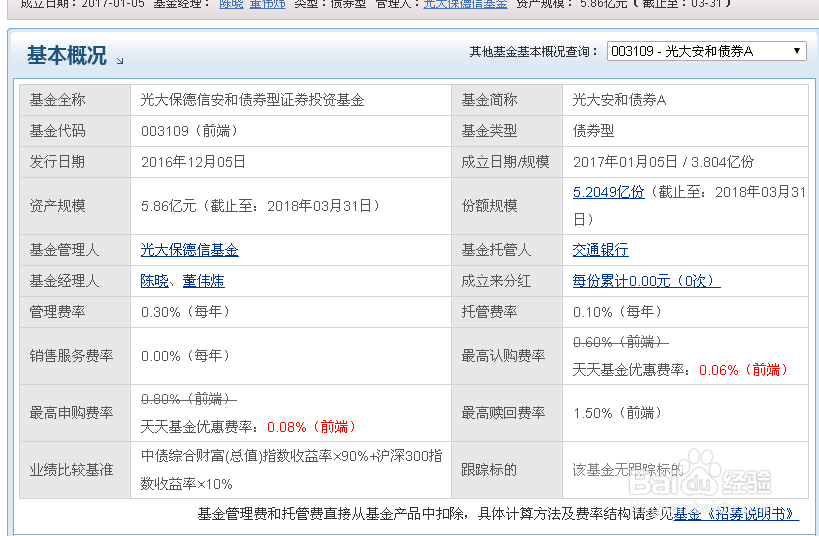Image resolution: width=819 pixels, height=536 pixels.
Task: Click the 基金经理人 row label
Action: click(x=64, y=281)
